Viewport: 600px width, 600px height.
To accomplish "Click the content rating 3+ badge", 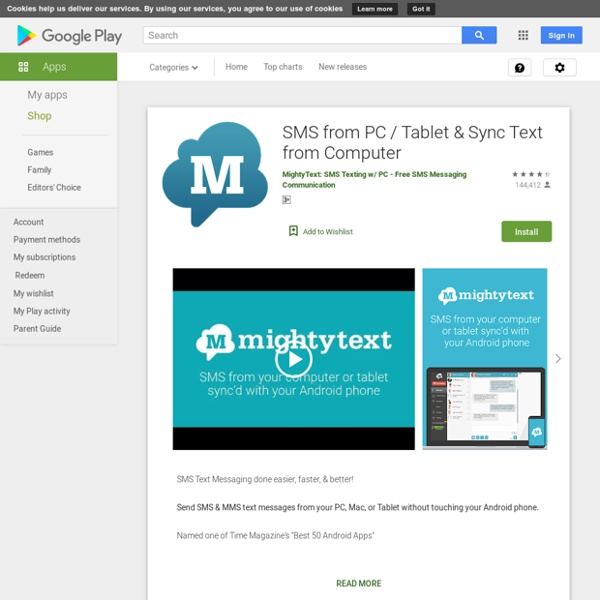I will pos(286,199).
